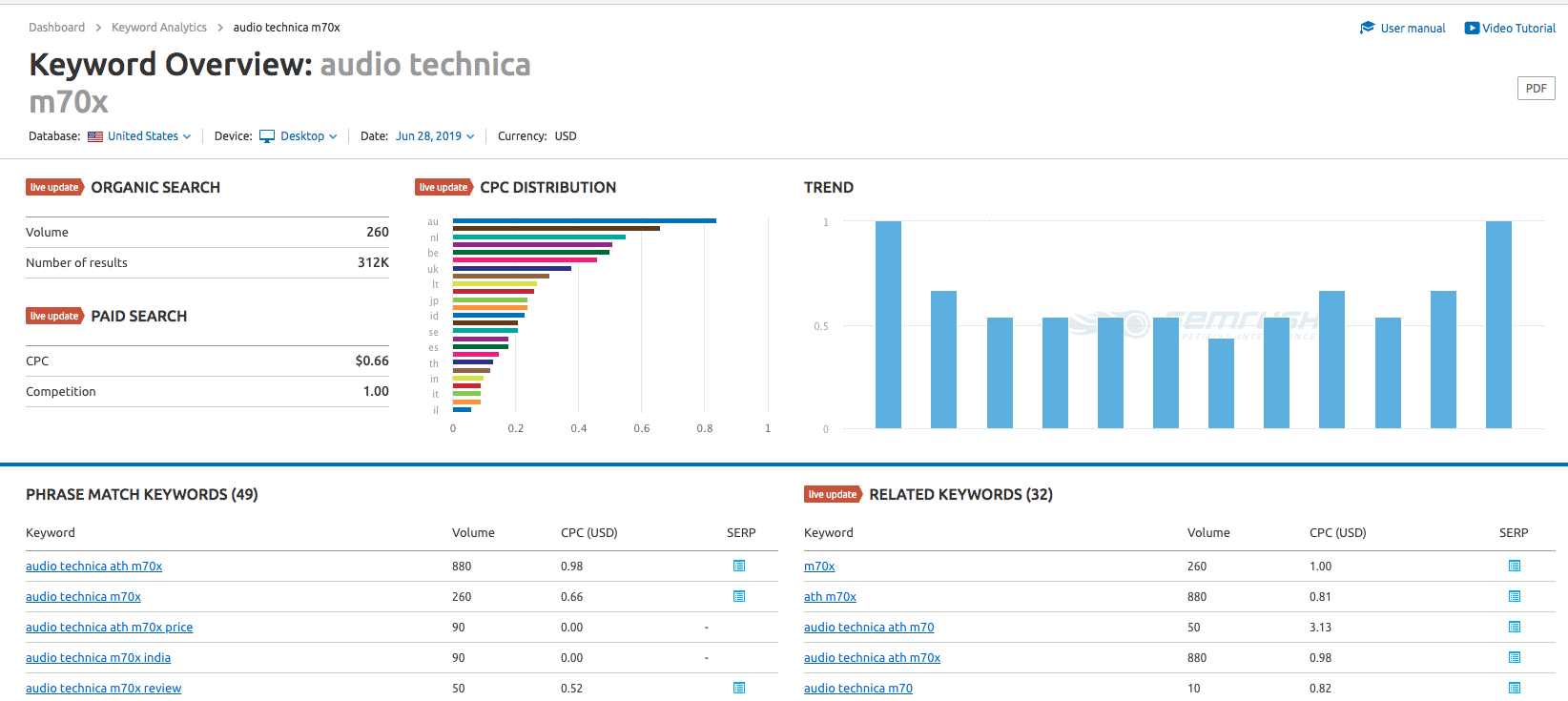The width and height of the screenshot is (1568, 701).
Task: Click the Paid Search live update badge
Action: (54, 316)
